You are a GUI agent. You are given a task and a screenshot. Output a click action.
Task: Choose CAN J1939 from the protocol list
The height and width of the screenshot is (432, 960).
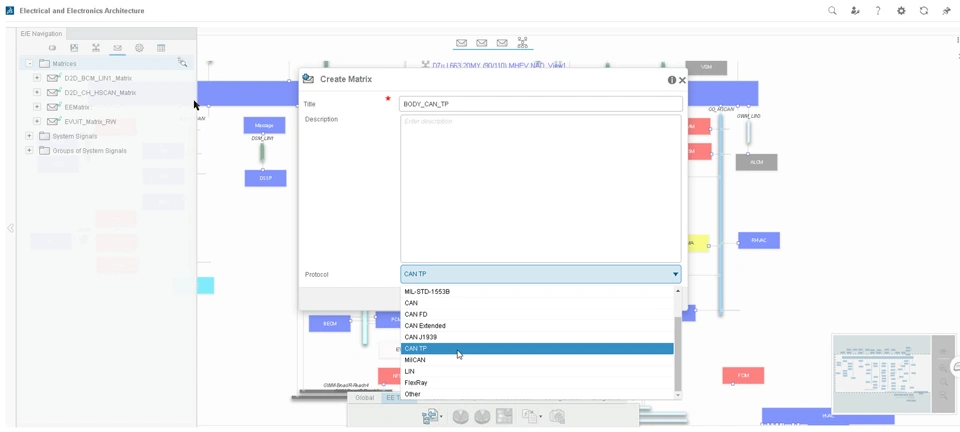pos(537,337)
